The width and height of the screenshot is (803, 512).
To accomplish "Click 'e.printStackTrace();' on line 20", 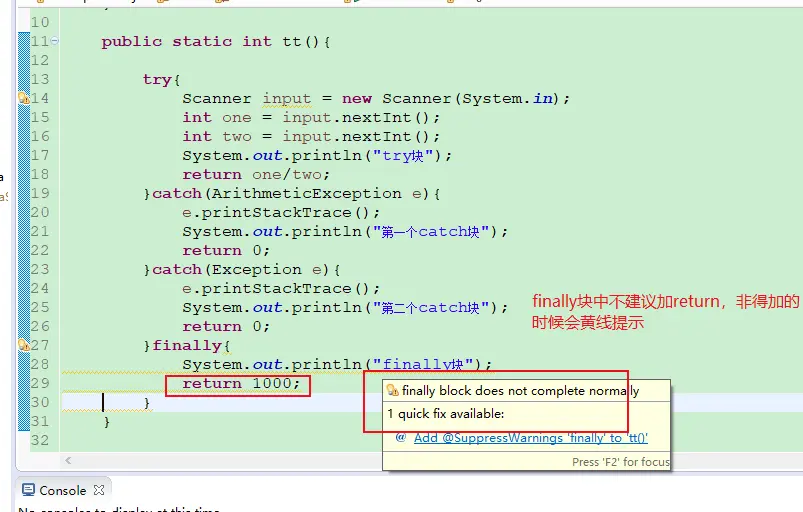I will [281, 212].
